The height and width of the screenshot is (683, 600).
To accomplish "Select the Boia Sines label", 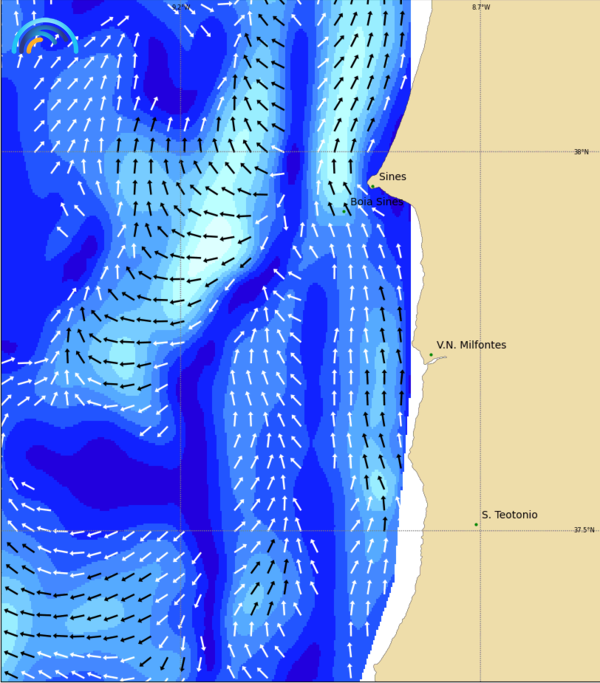I will tap(376, 201).
